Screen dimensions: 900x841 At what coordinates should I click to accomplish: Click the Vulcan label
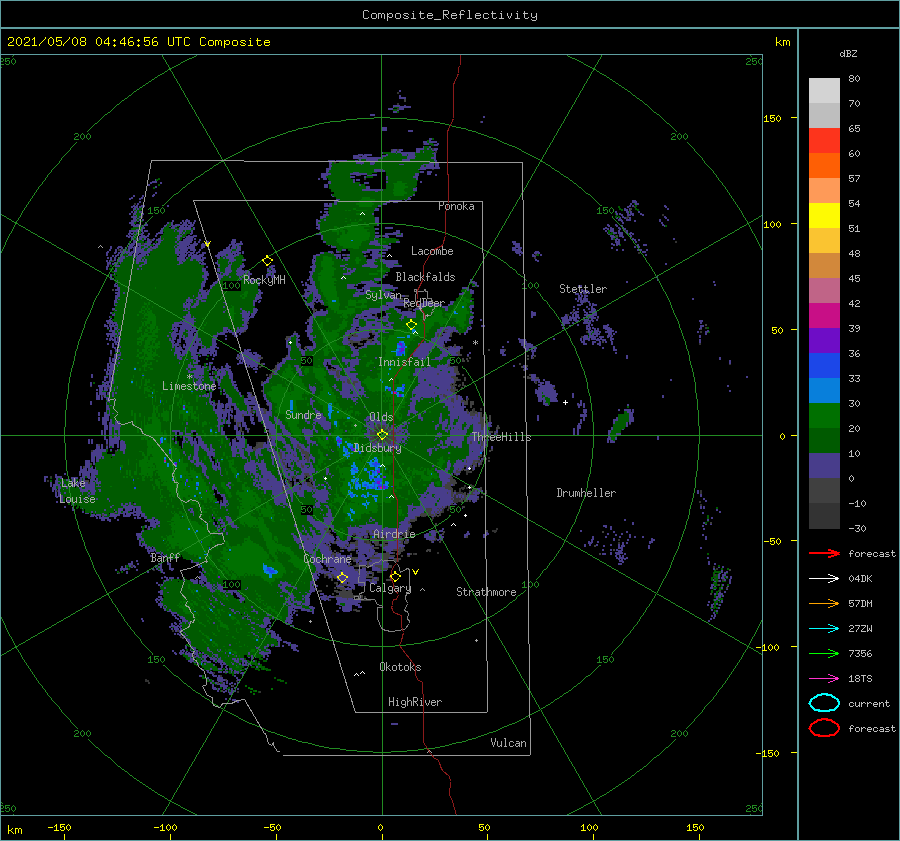coord(508,743)
